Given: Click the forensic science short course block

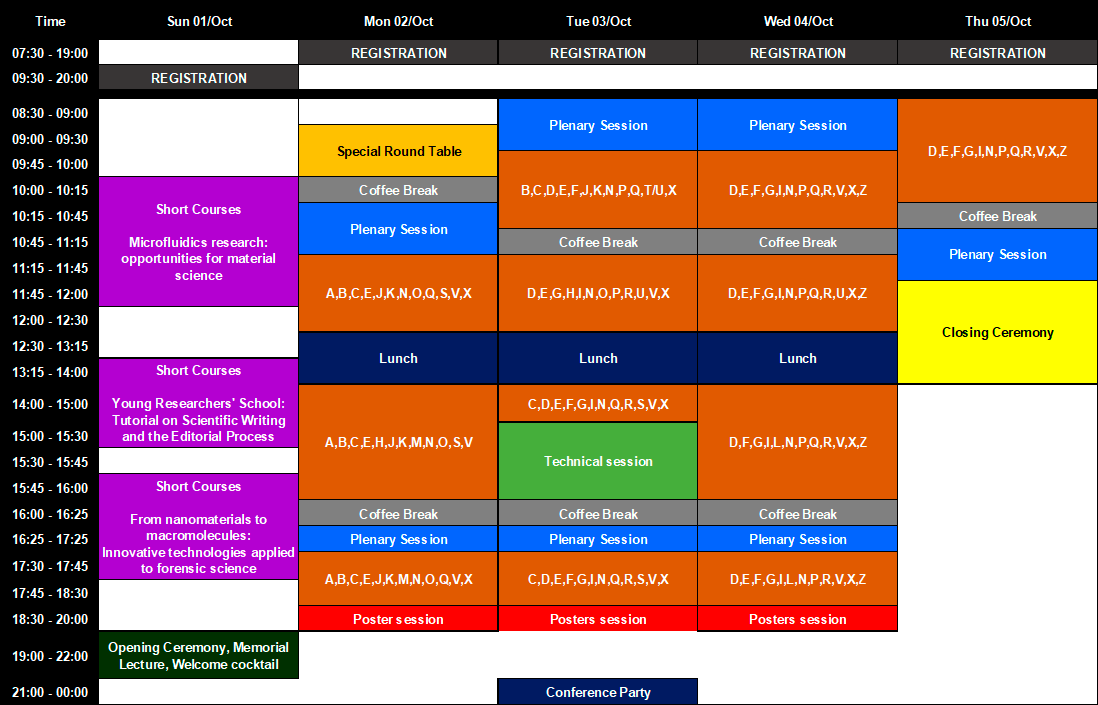Looking at the screenshot, I should pos(198,527).
